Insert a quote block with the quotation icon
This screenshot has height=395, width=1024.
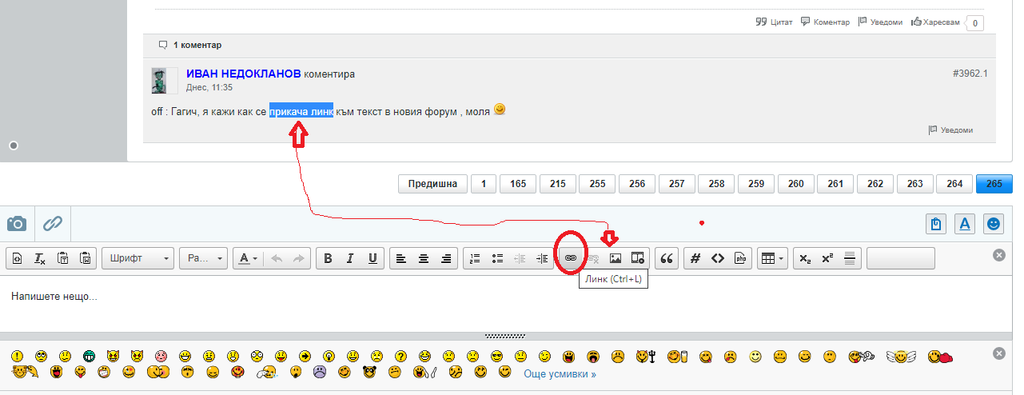[x=667, y=258]
